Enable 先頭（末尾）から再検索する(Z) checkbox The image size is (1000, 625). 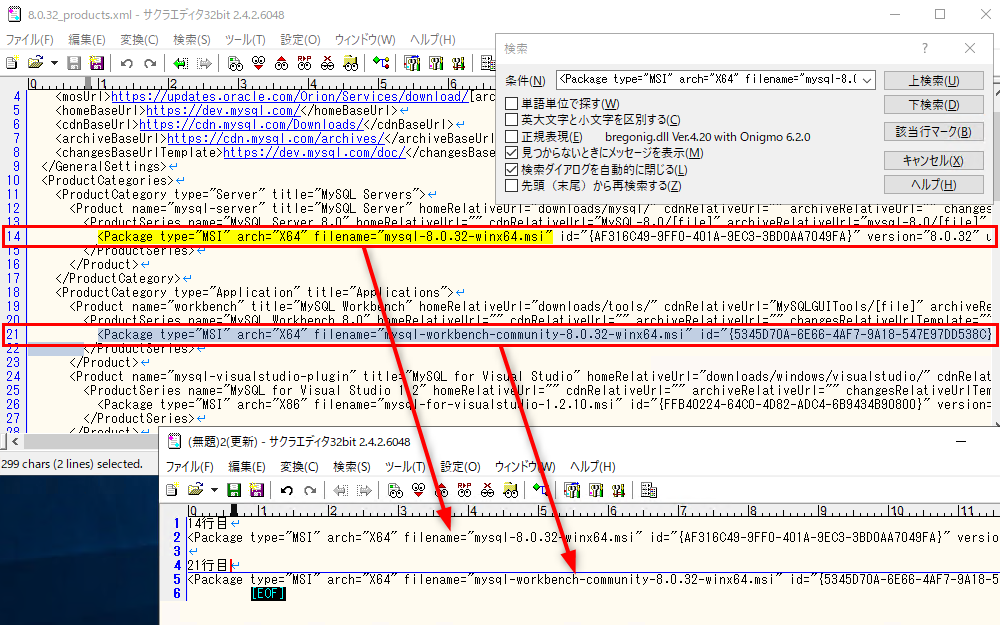coord(511,186)
